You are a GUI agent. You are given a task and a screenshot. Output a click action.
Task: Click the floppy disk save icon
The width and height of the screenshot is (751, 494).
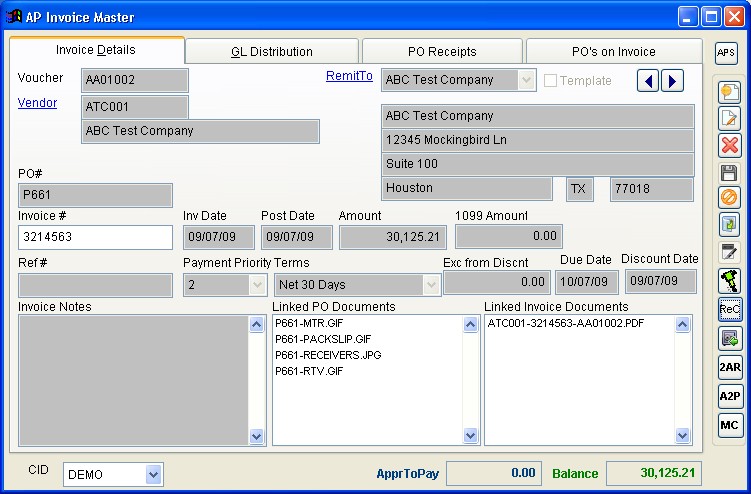coord(729,172)
